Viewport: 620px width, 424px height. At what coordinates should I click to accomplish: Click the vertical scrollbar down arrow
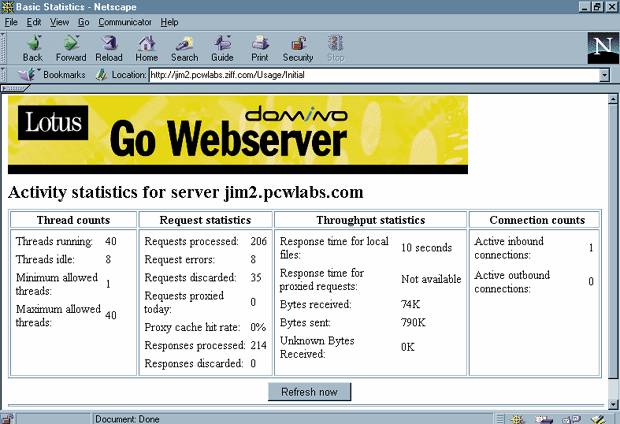point(612,404)
